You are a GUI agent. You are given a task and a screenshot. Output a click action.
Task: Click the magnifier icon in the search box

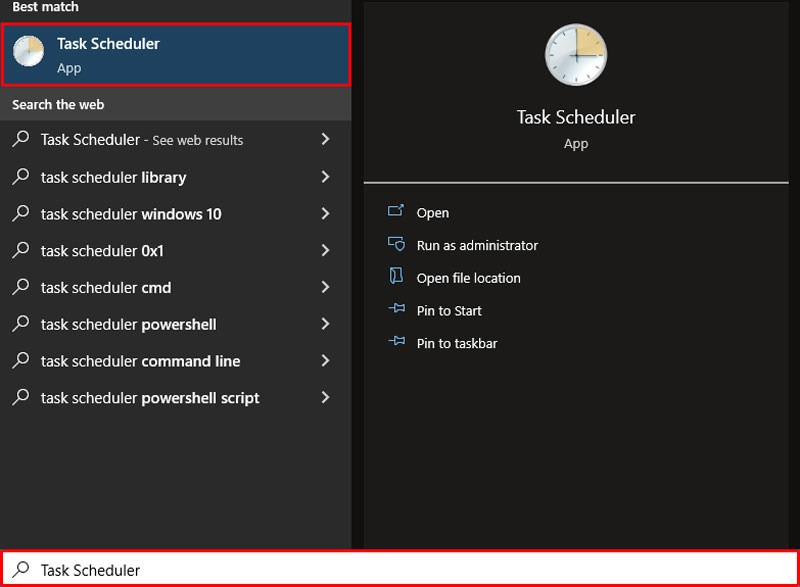pos(21,569)
